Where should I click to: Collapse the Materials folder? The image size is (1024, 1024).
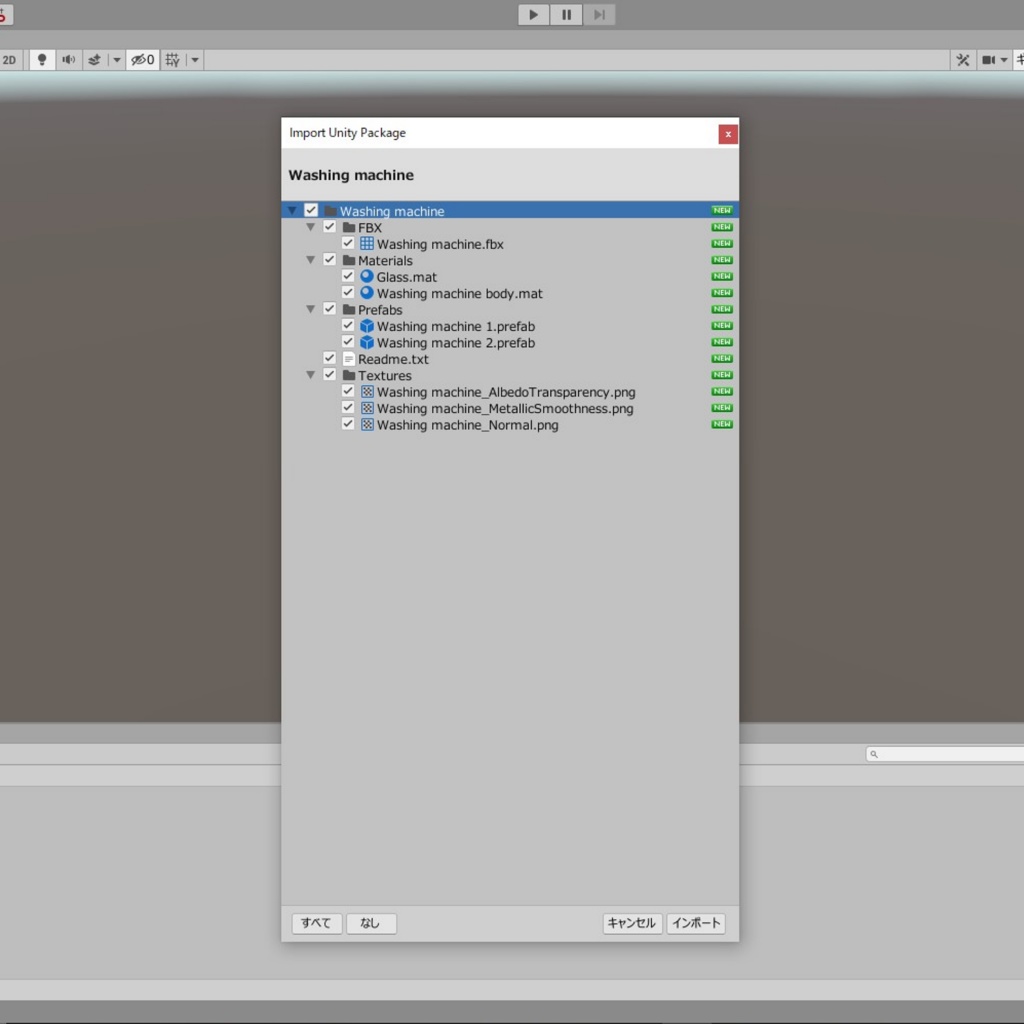(311, 260)
